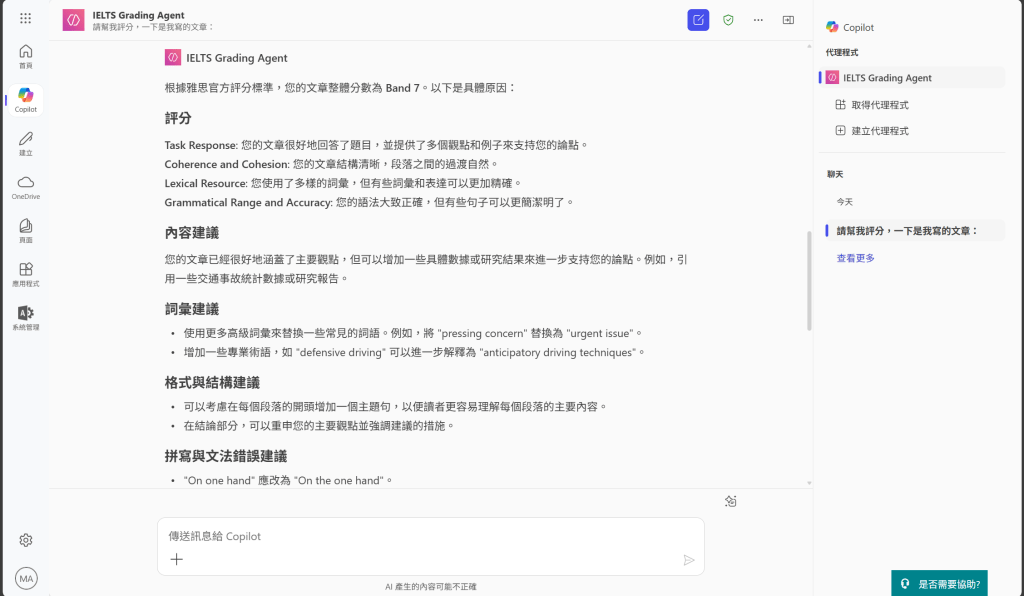The width and height of the screenshot is (1024, 596).
Task: Click the scrollbar down arrow
Action: [809, 483]
